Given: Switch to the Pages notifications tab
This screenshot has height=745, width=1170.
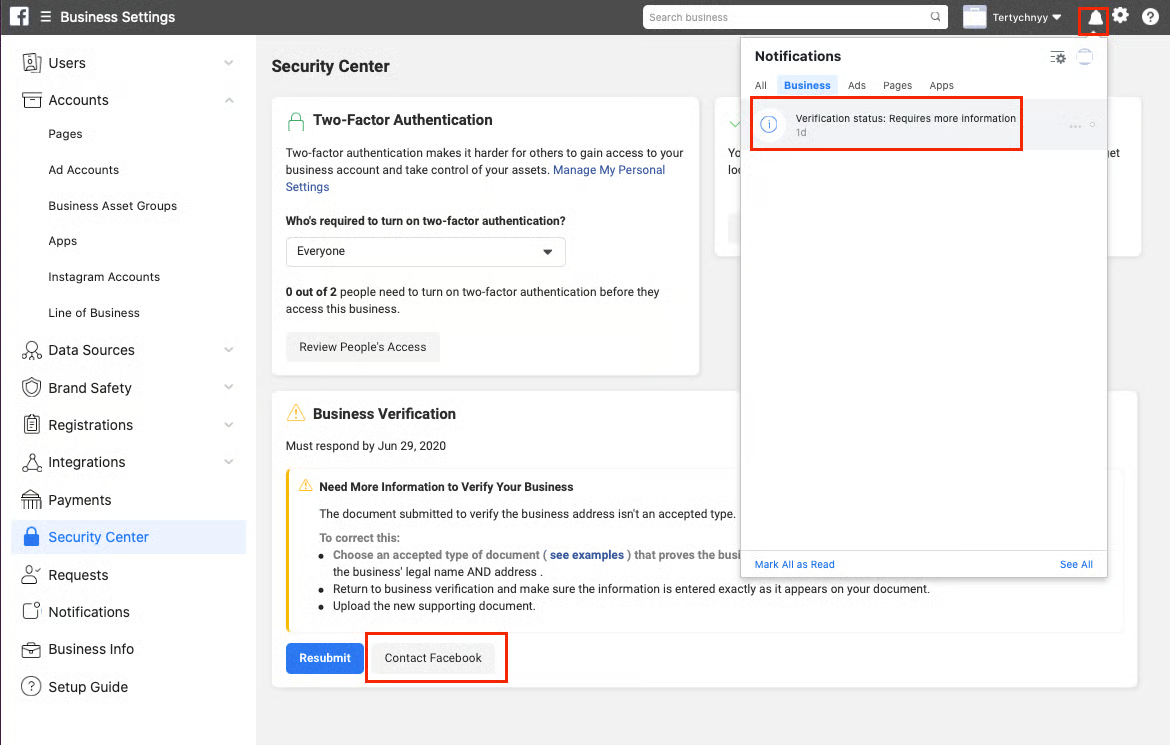Looking at the screenshot, I should [897, 86].
